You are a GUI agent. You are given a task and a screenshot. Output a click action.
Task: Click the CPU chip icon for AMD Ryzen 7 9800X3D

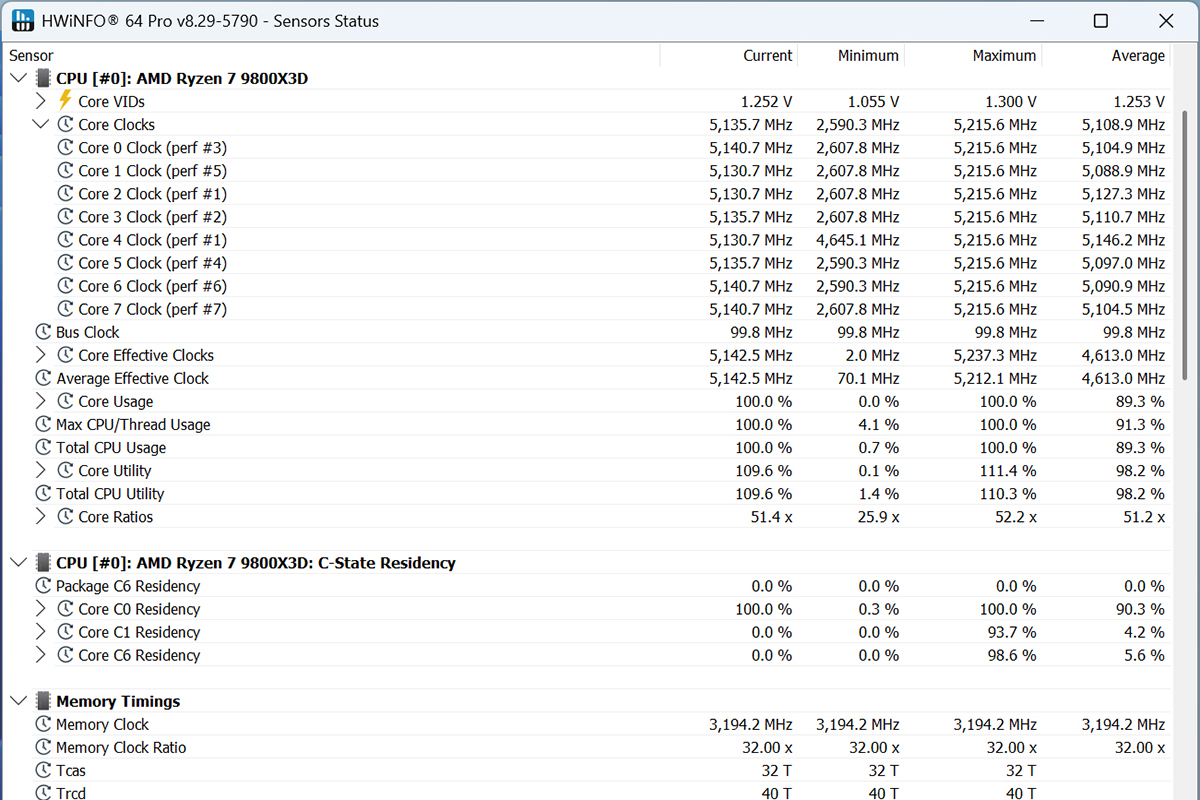(43, 78)
